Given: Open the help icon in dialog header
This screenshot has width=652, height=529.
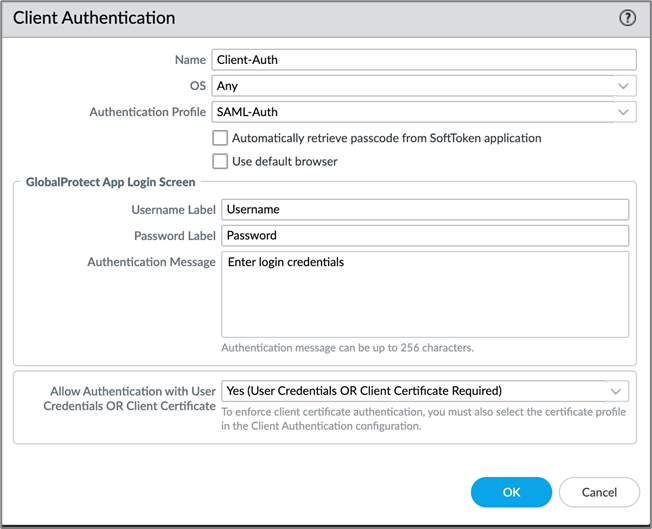Looking at the screenshot, I should coord(627,18).
